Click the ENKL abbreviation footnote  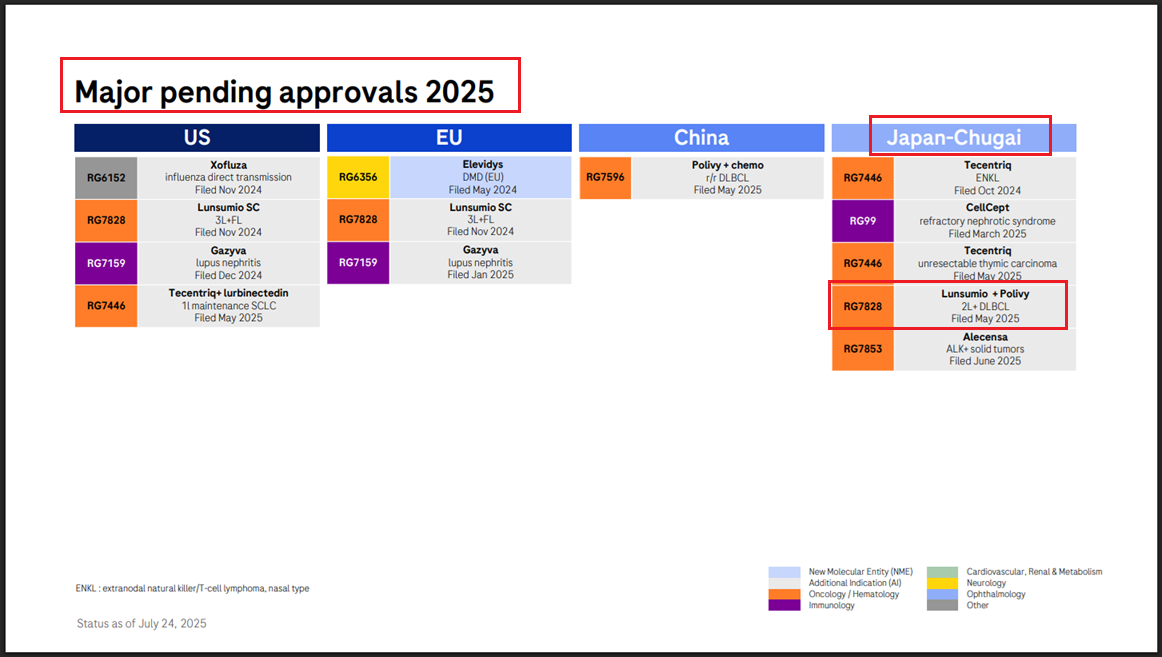(192, 588)
